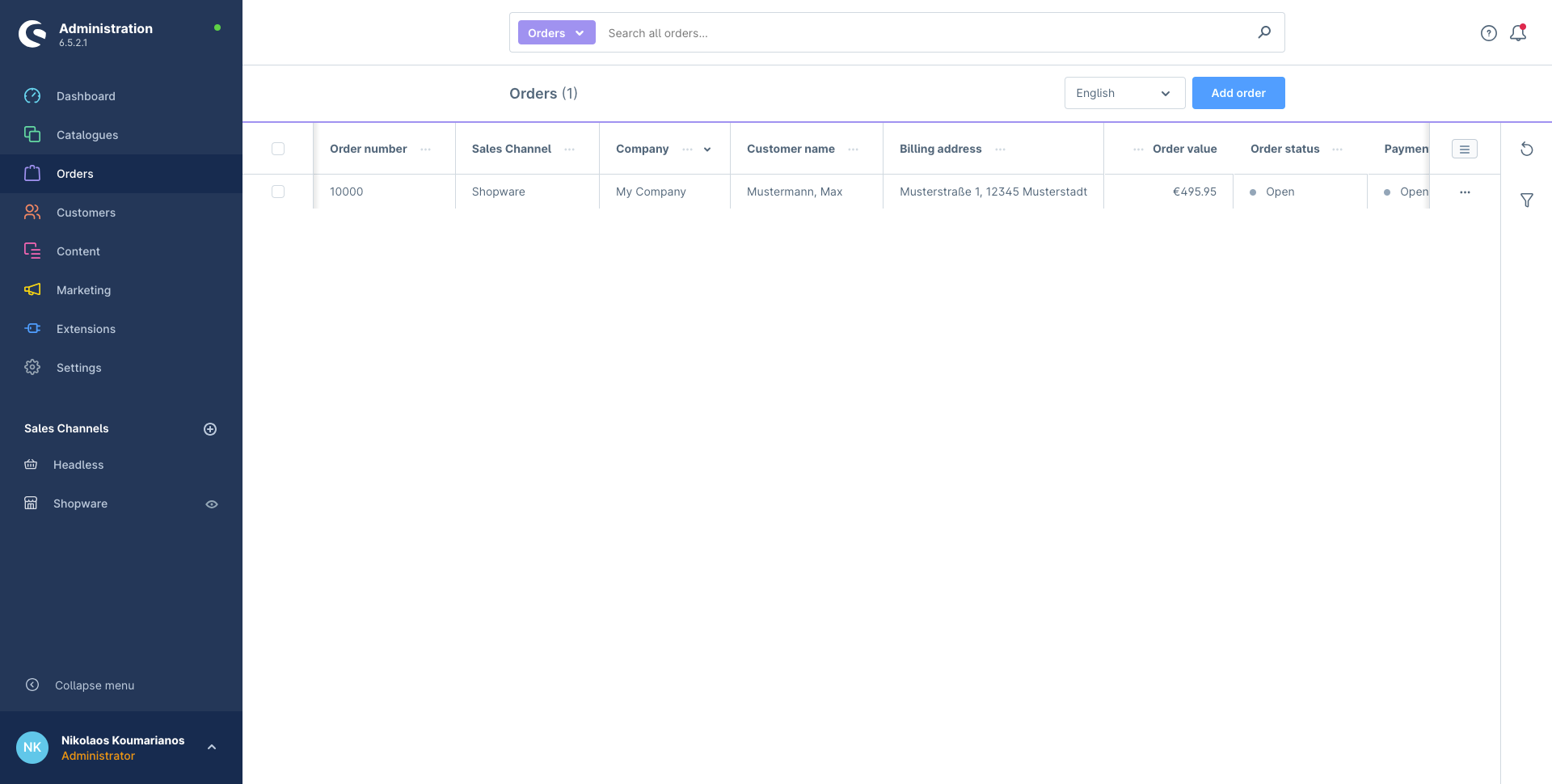The height and width of the screenshot is (784, 1552).
Task: Open the notifications bell
Action: click(x=1518, y=33)
